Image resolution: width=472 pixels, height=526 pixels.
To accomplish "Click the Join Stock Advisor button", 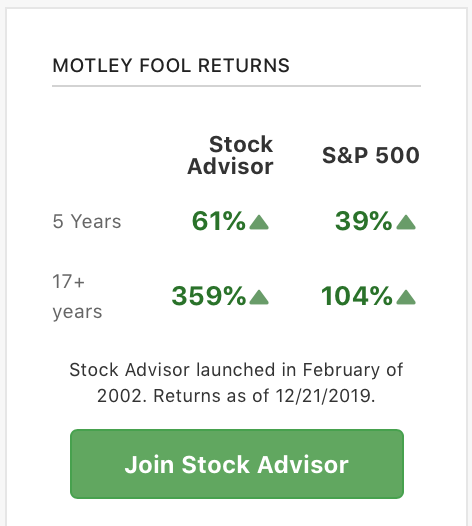I will click(237, 464).
